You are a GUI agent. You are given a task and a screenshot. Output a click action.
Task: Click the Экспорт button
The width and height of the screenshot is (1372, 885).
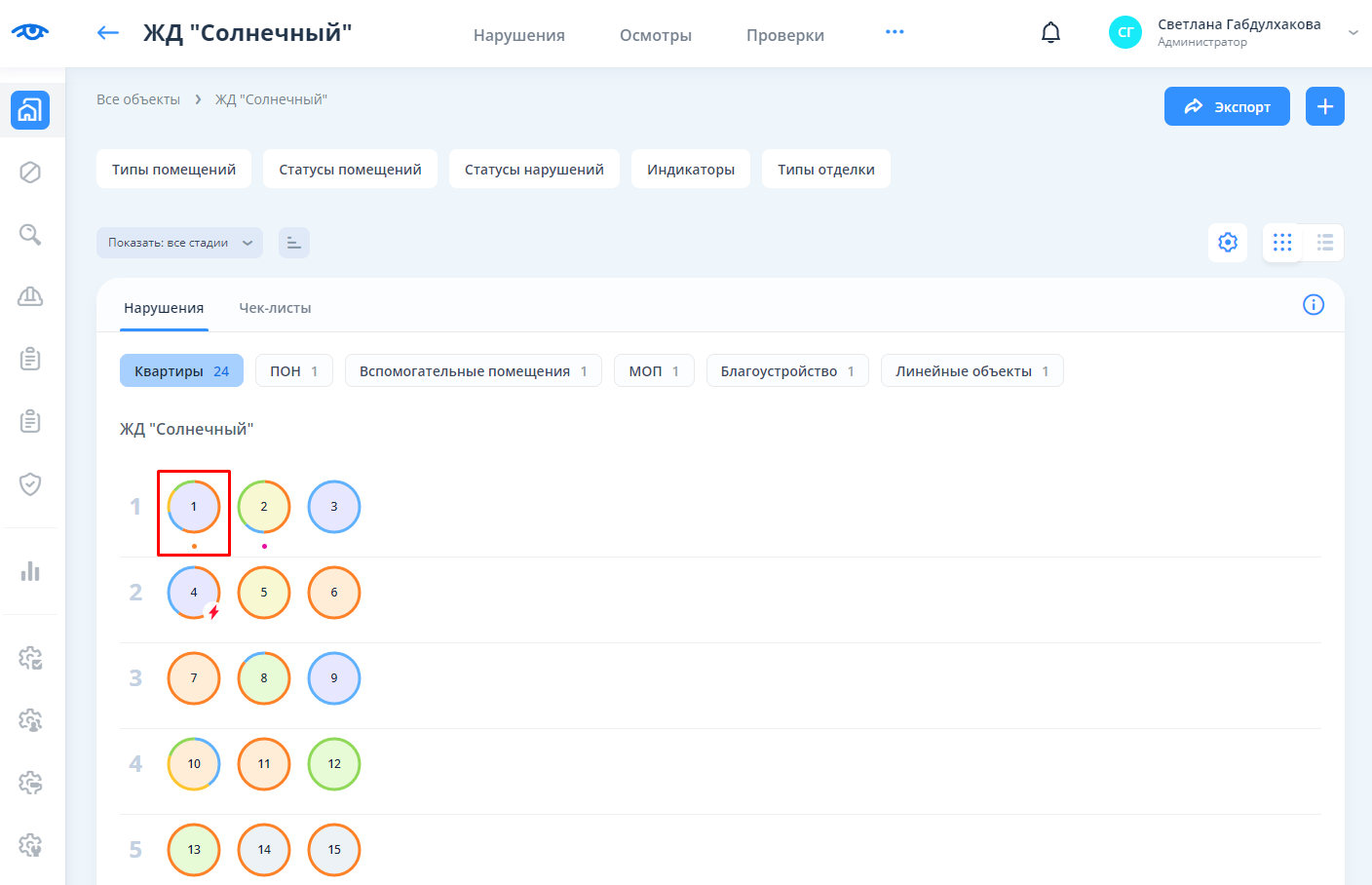[1226, 106]
